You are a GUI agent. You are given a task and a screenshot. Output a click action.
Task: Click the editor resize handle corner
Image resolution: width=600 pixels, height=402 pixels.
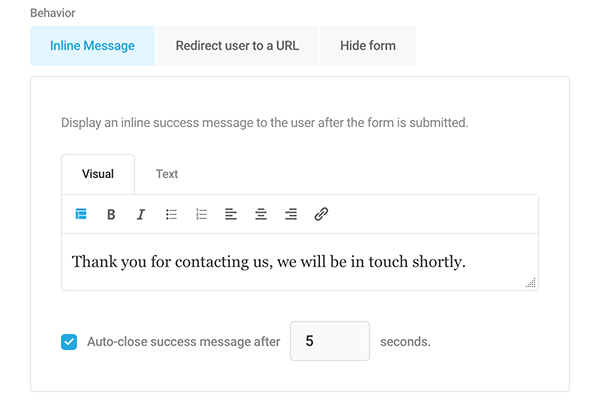tap(531, 283)
